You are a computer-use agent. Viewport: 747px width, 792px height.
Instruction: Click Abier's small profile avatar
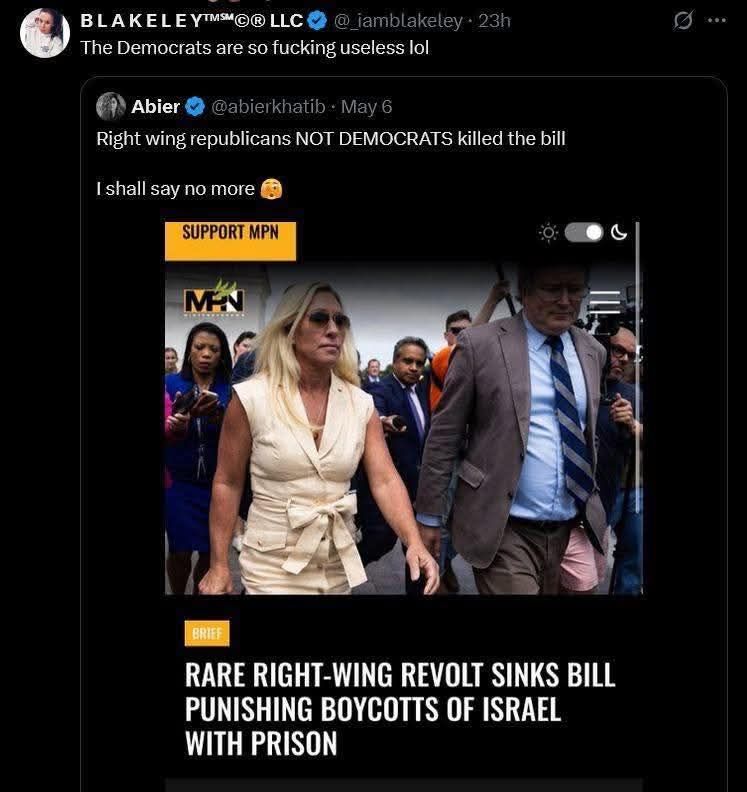pos(111,107)
